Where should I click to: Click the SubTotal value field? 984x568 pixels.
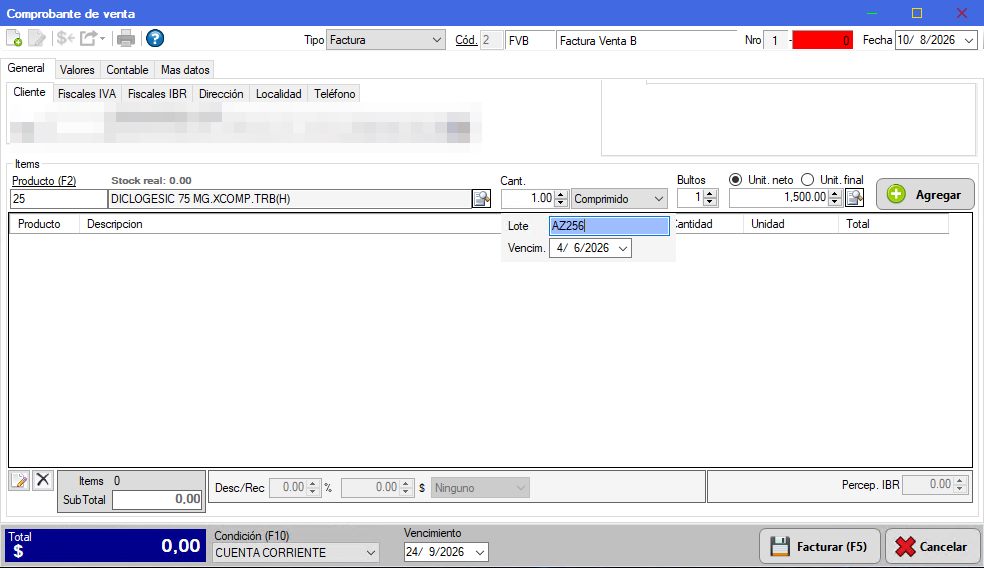(158, 500)
